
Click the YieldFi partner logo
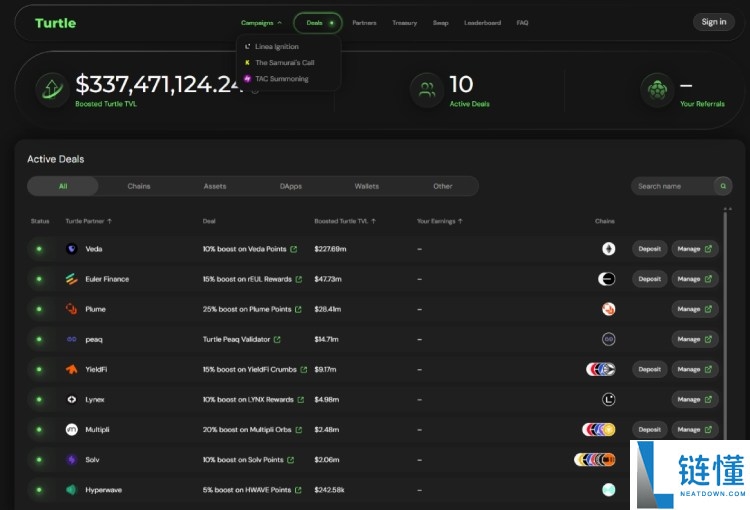pos(72,369)
